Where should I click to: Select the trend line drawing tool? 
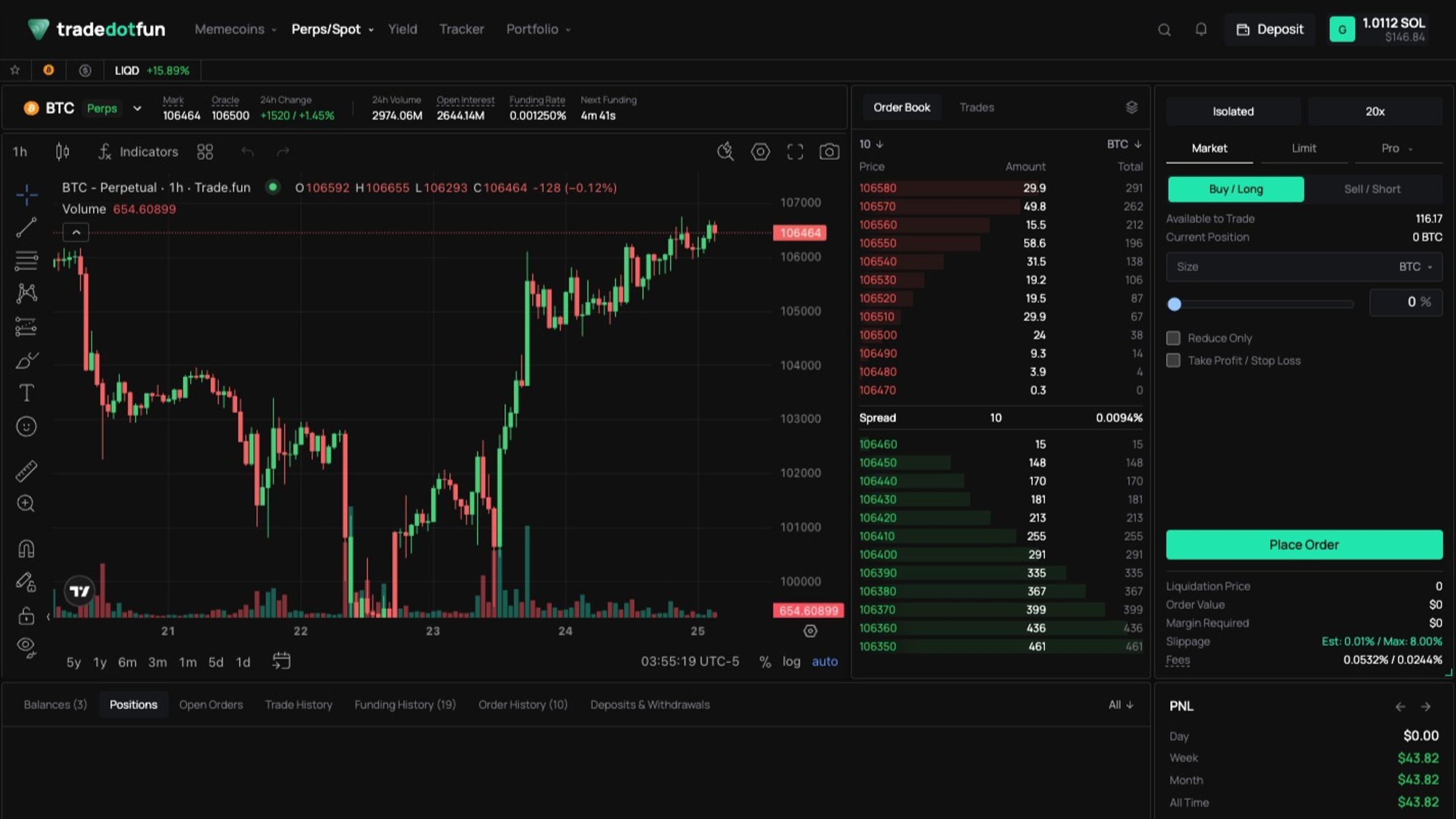click(27, 227)
